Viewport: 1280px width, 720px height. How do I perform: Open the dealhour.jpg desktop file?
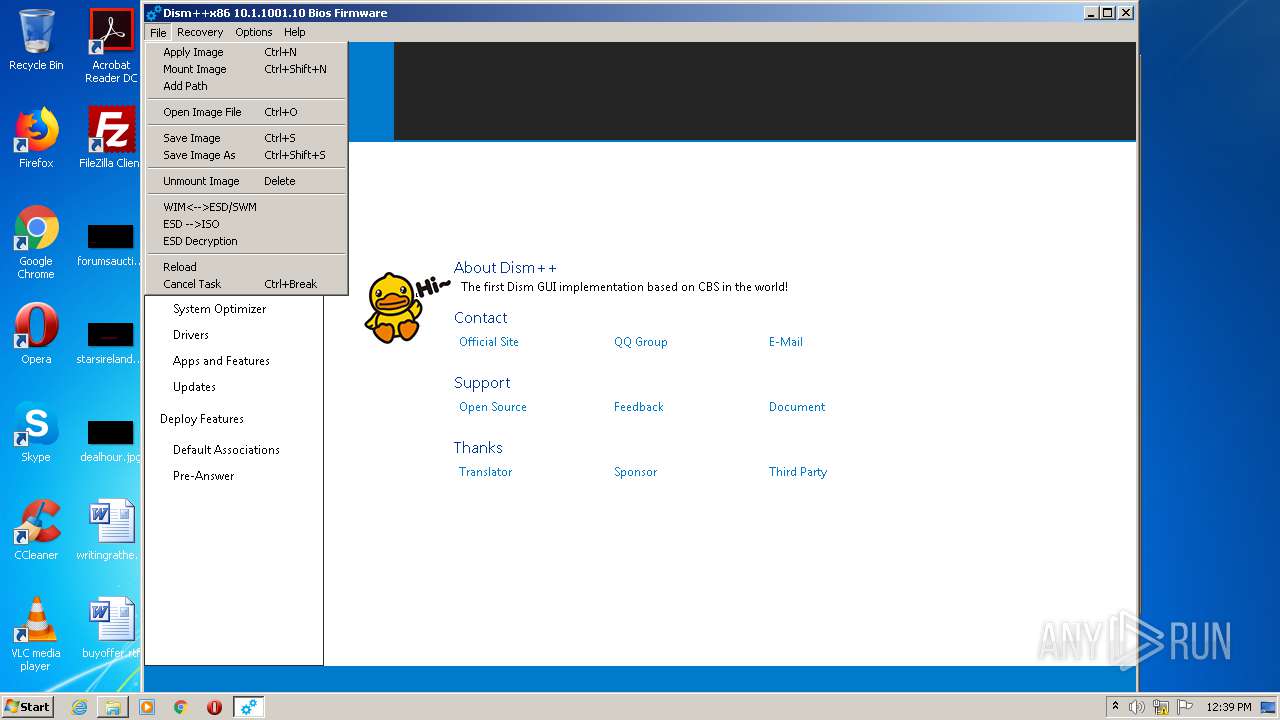click(x=111, y=440)
